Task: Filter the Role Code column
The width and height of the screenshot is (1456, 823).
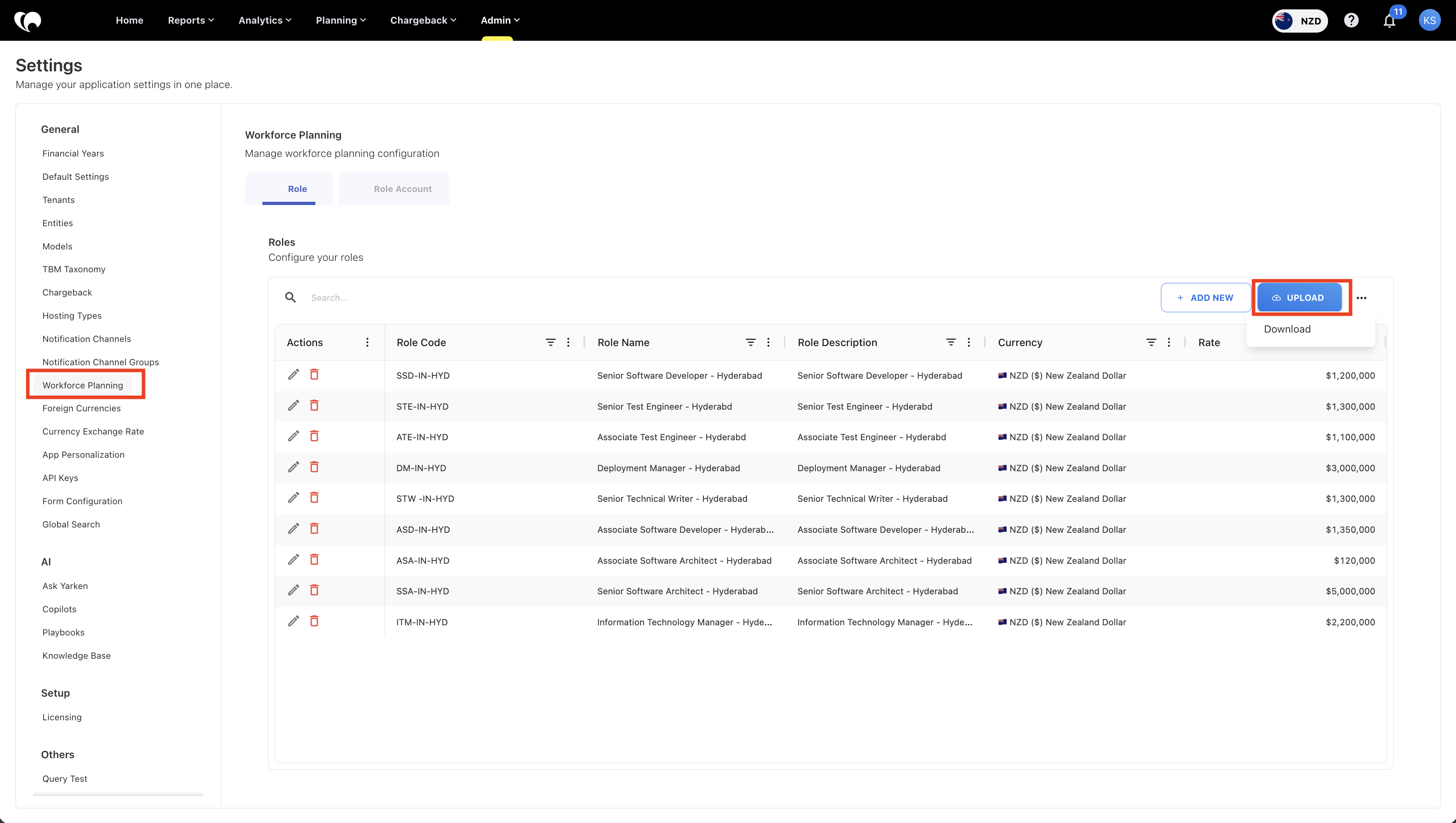Action: (x=551, y=342)
